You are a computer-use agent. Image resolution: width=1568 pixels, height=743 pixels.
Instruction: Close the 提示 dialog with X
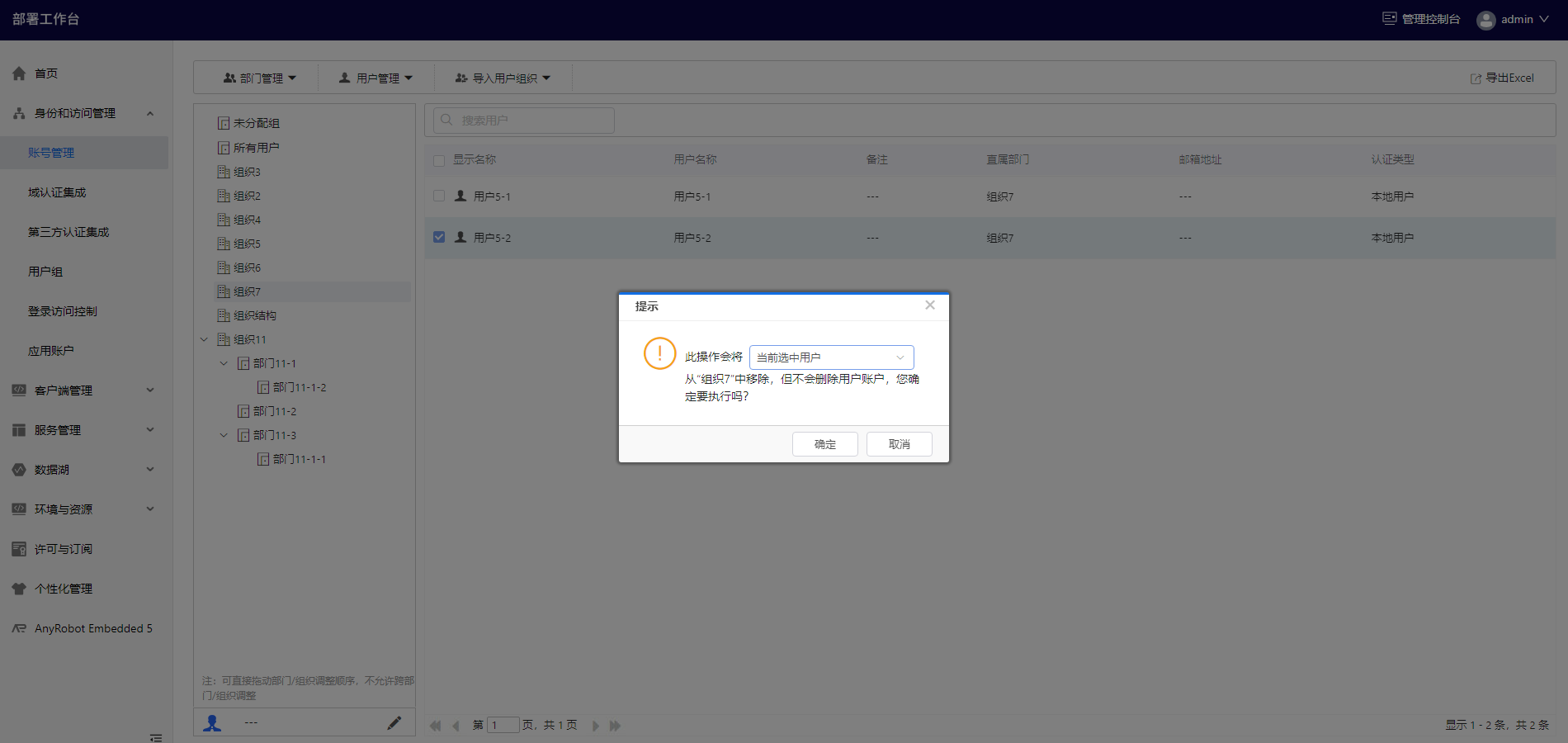[930, 305]
